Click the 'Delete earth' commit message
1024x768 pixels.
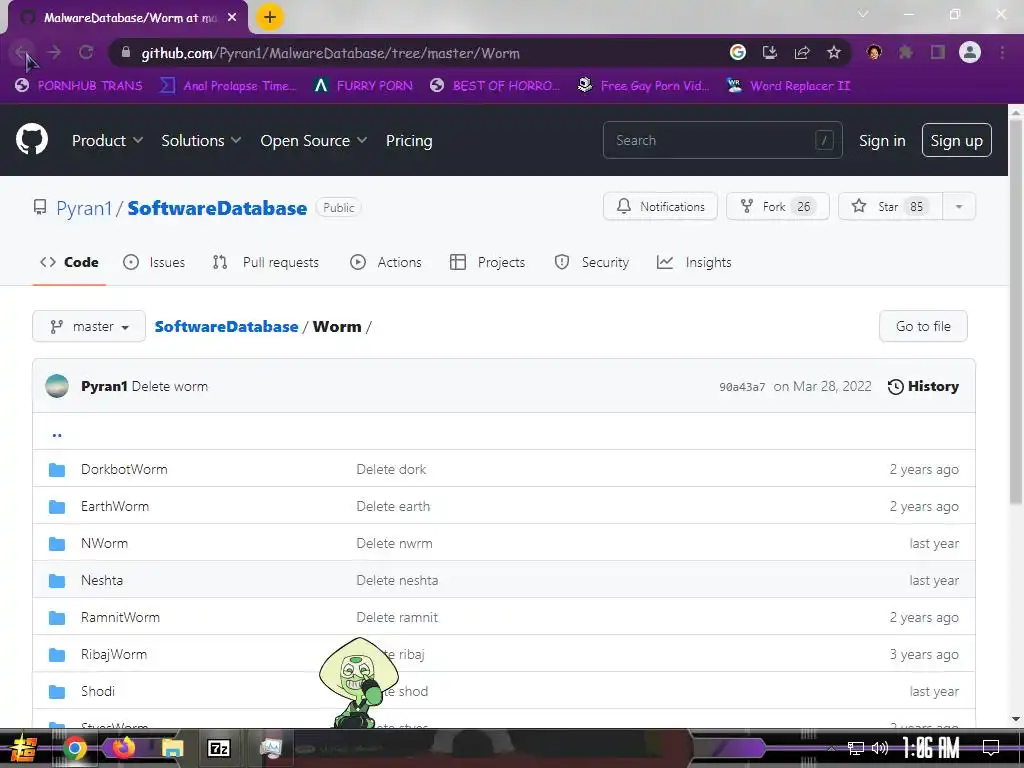click(x=393, y=506)
